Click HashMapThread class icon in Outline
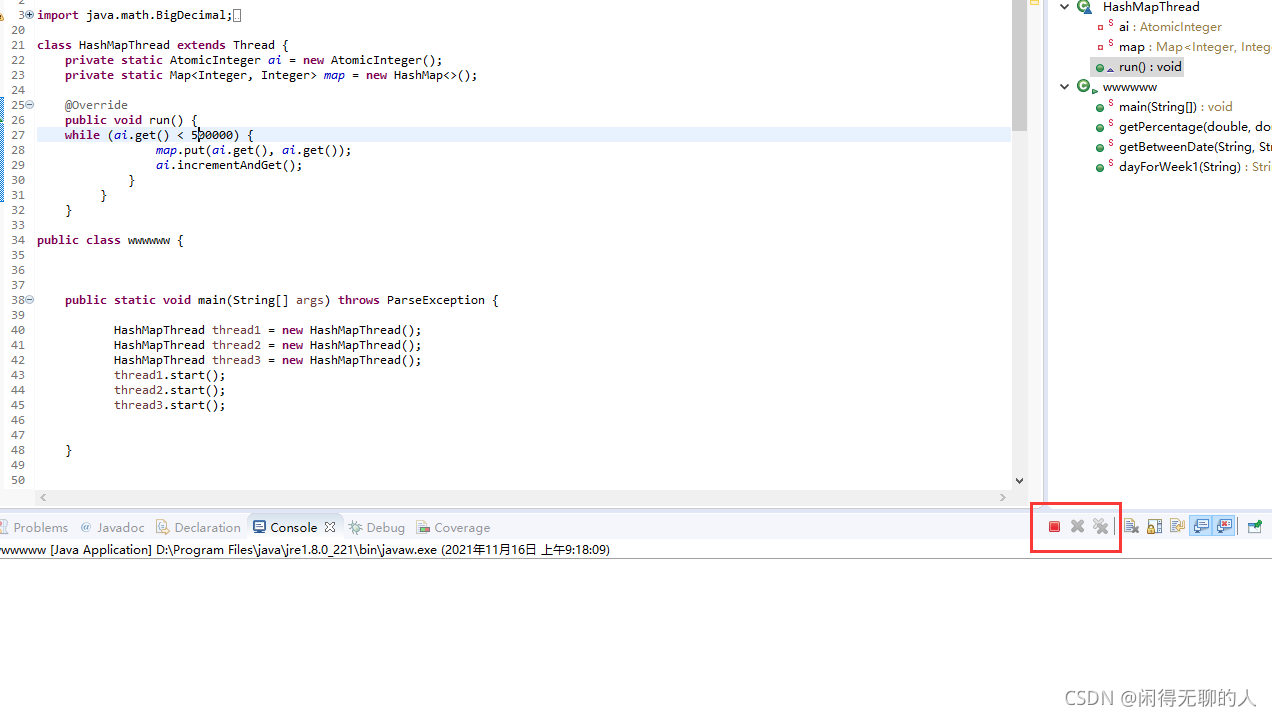 coord(1085,7)
